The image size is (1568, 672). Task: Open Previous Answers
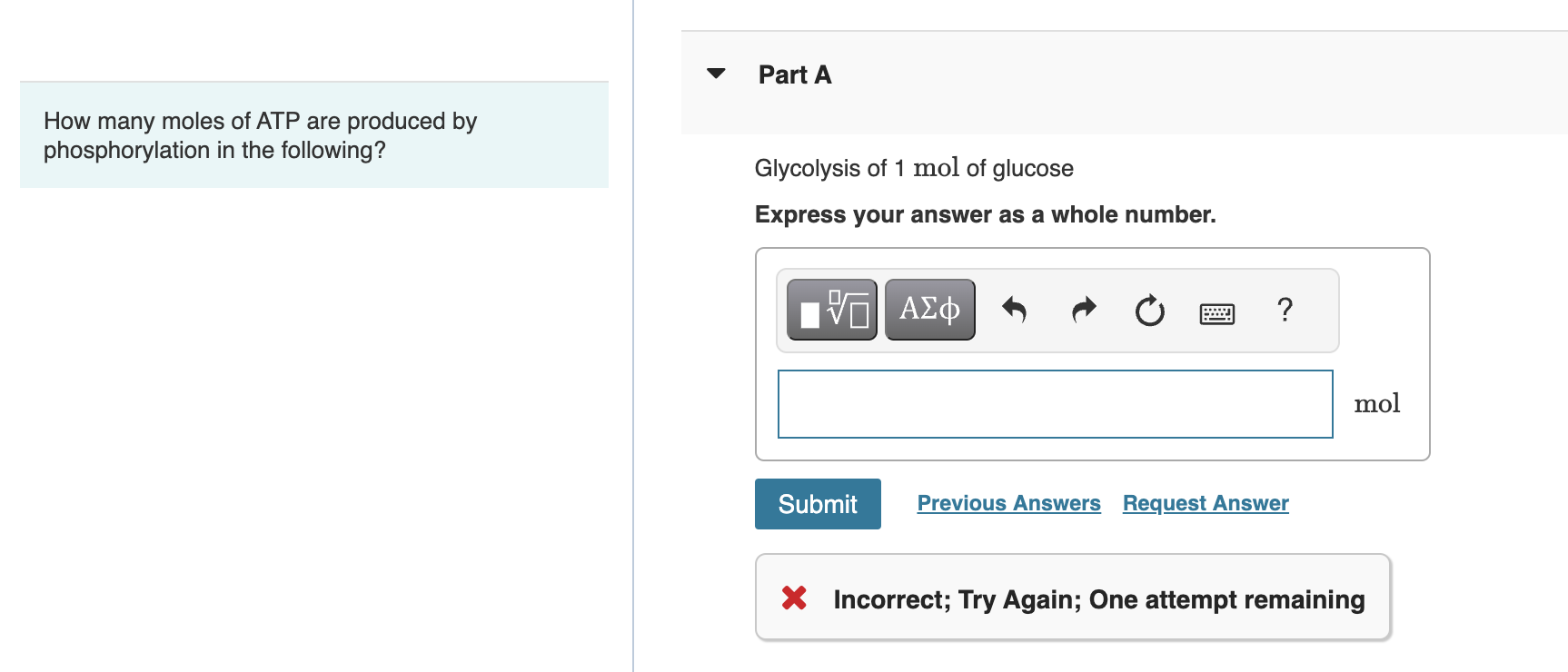pos(1007,503)
